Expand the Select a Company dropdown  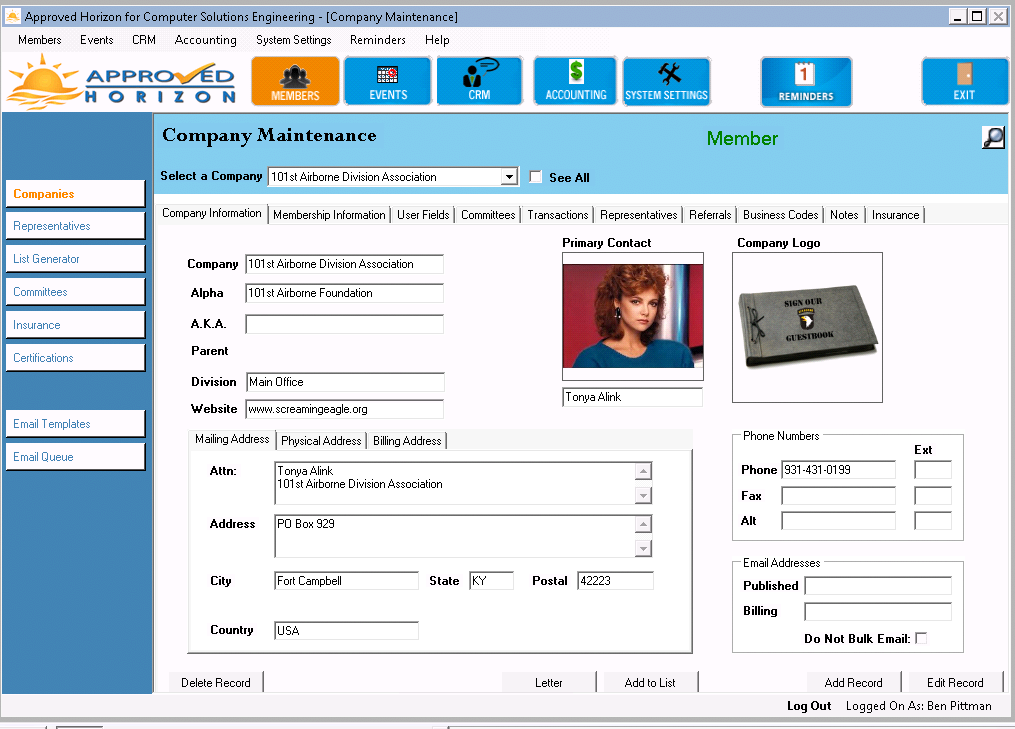pos(509,177)
